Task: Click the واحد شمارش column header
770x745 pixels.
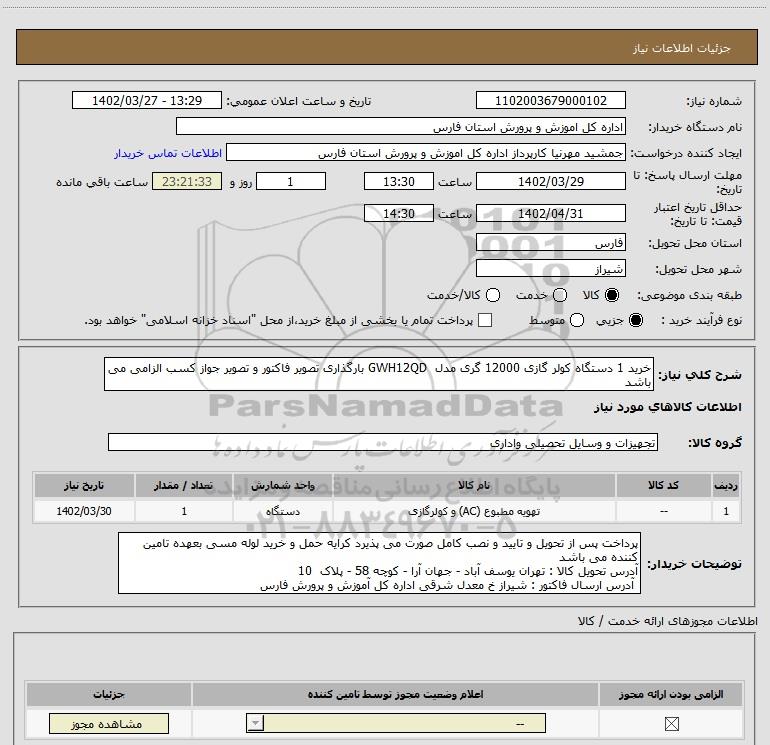Action: coord(283,485)
